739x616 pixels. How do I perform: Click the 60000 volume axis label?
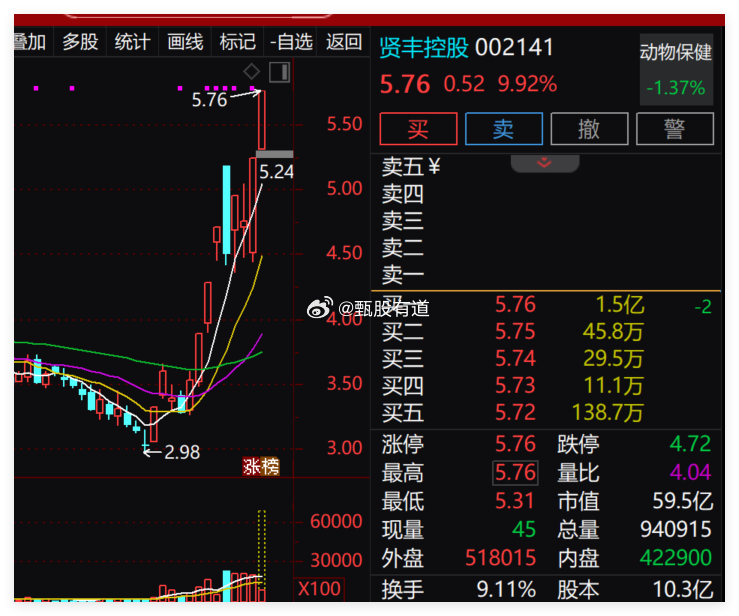[336, 521]
